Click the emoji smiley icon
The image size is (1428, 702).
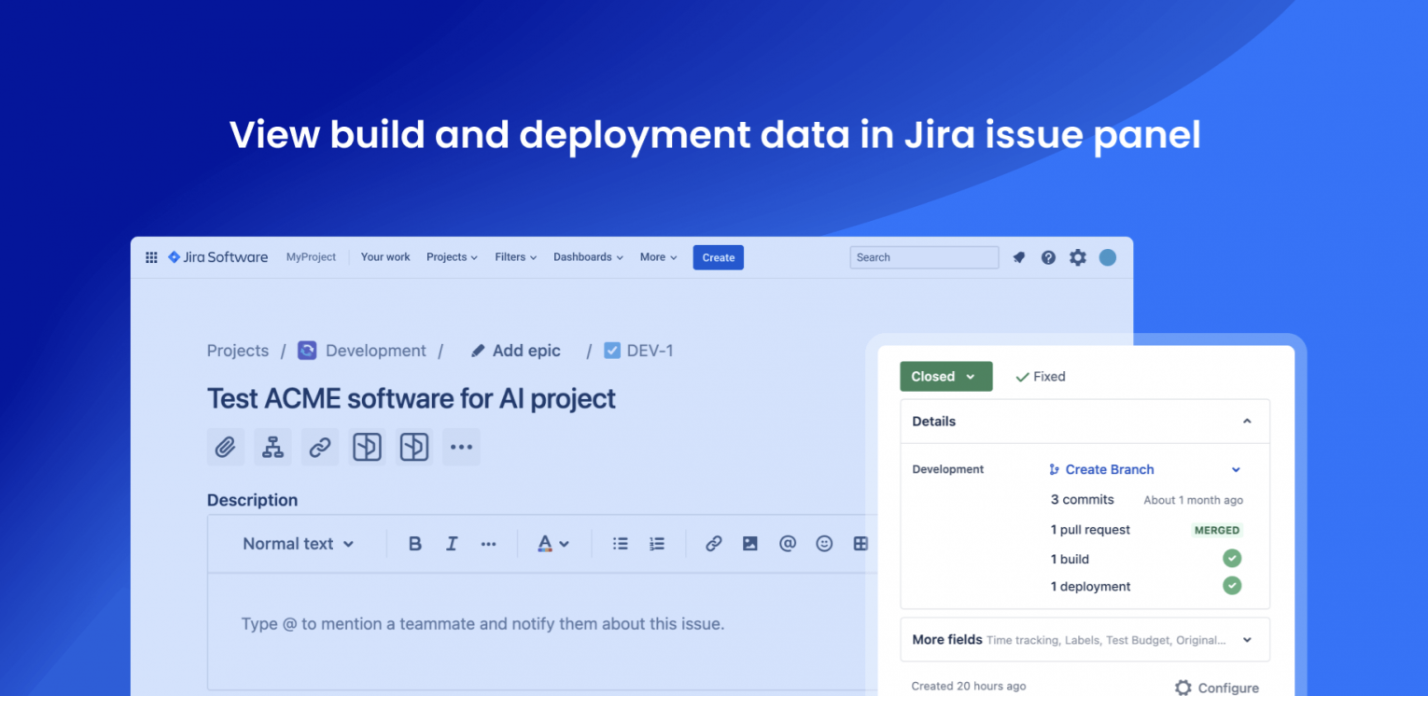[x=824, y=544]
